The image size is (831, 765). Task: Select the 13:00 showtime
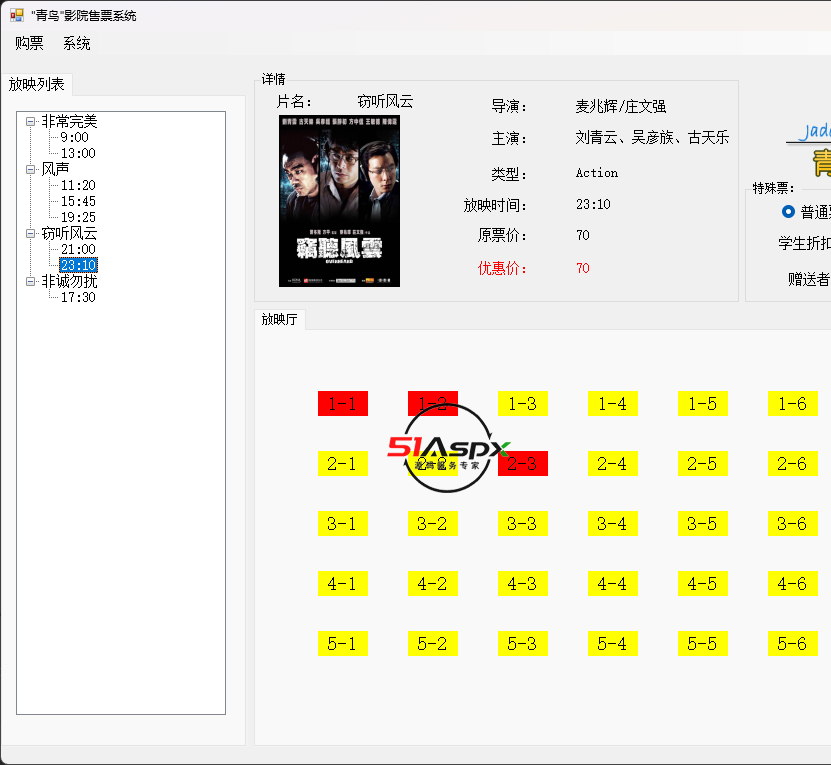click(78, 153)
